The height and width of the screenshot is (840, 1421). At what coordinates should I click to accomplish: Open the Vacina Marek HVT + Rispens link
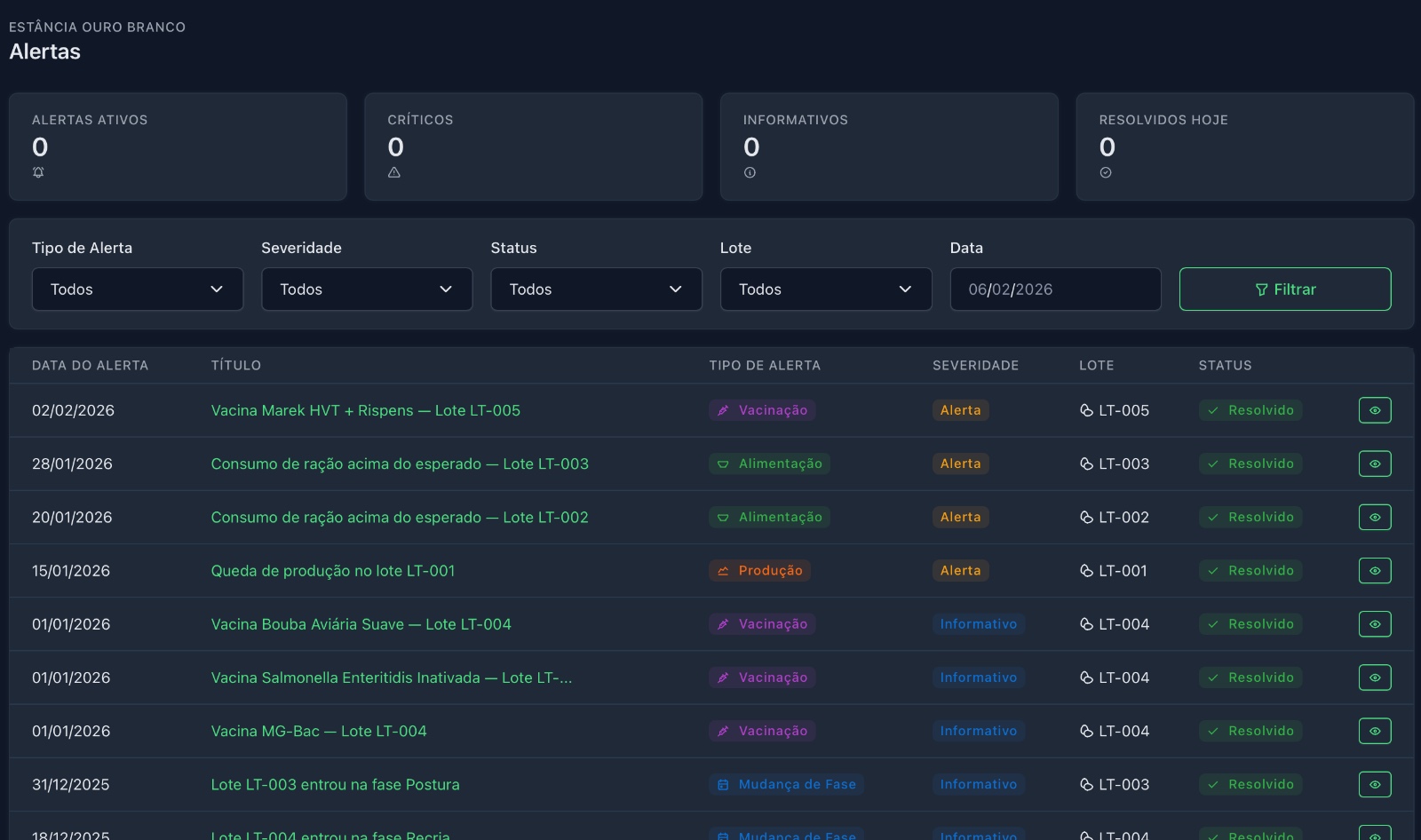[x=365, y=410]
